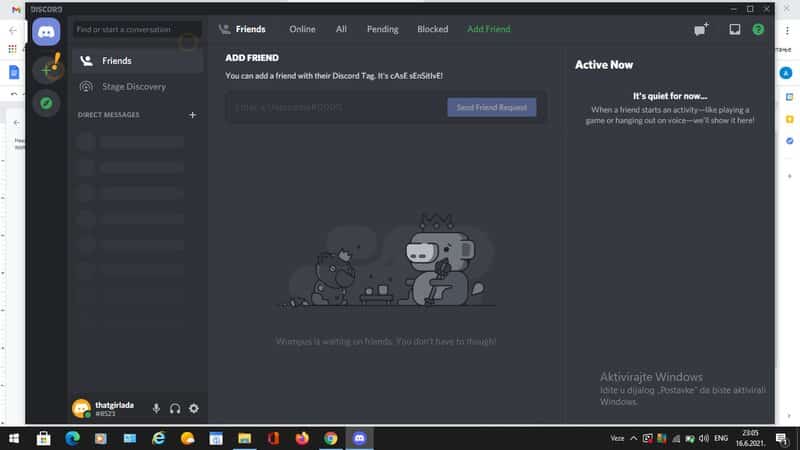Screen dimensions: 800x450
Task: Open the Pending tab
Action: click(x=383, y=29)
